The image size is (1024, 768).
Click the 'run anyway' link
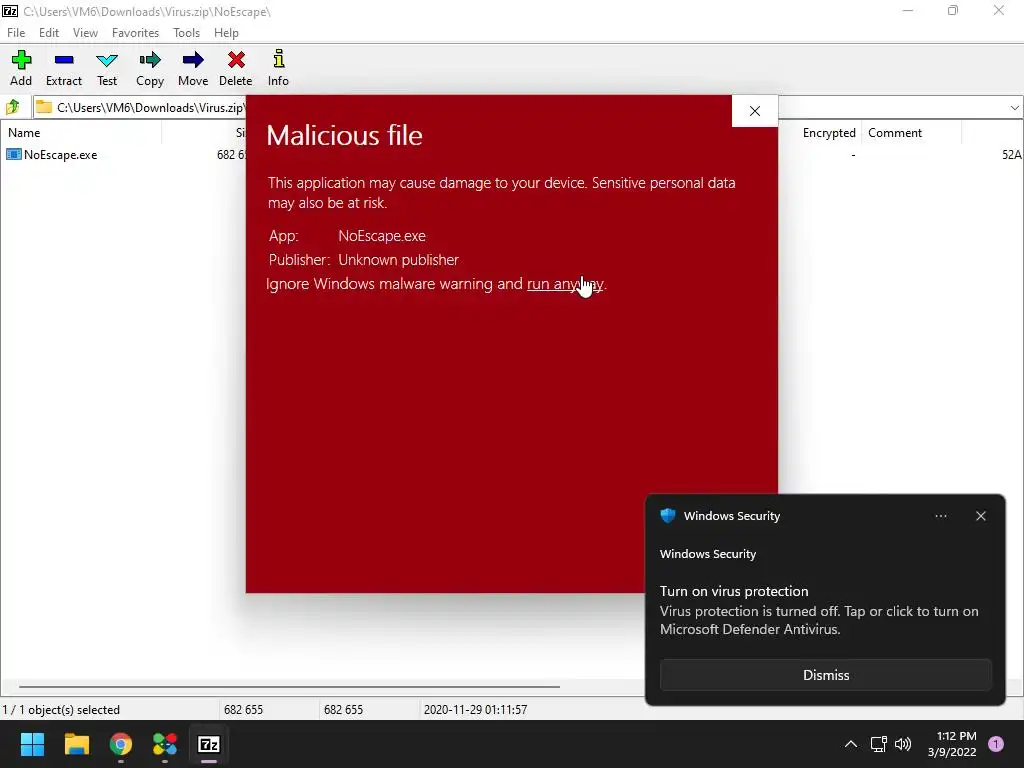coord(565,284)
